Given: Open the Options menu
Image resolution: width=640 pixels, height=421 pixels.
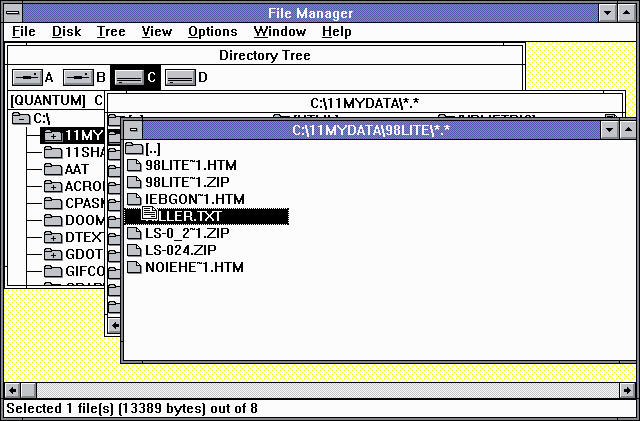Looking at the screenshot, I should tap(213, 31).
